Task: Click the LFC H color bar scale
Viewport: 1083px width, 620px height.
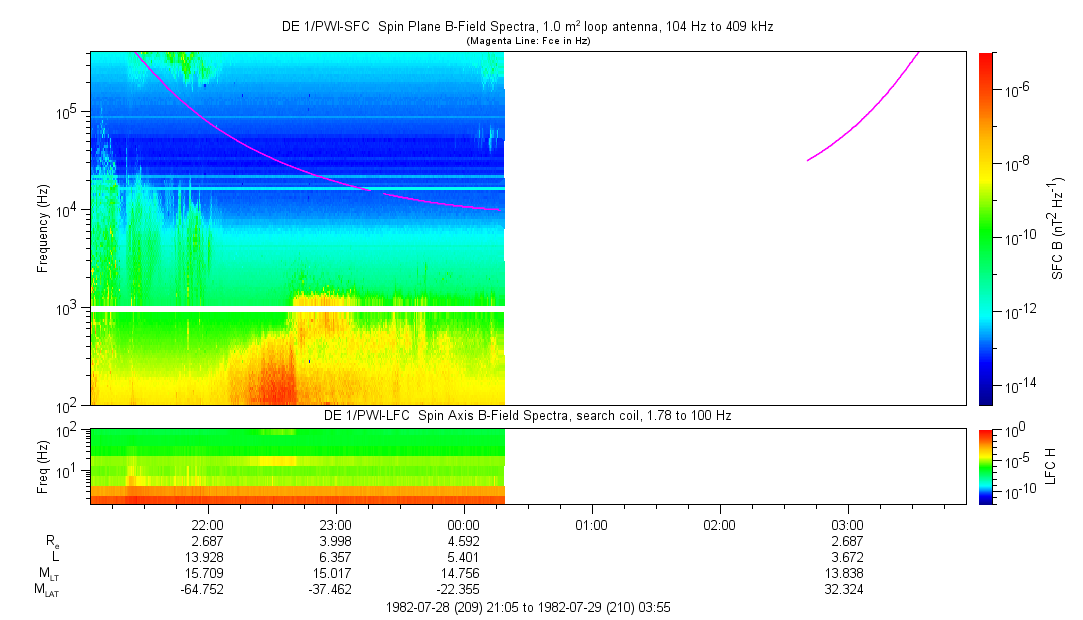Action: coord(986,467)
